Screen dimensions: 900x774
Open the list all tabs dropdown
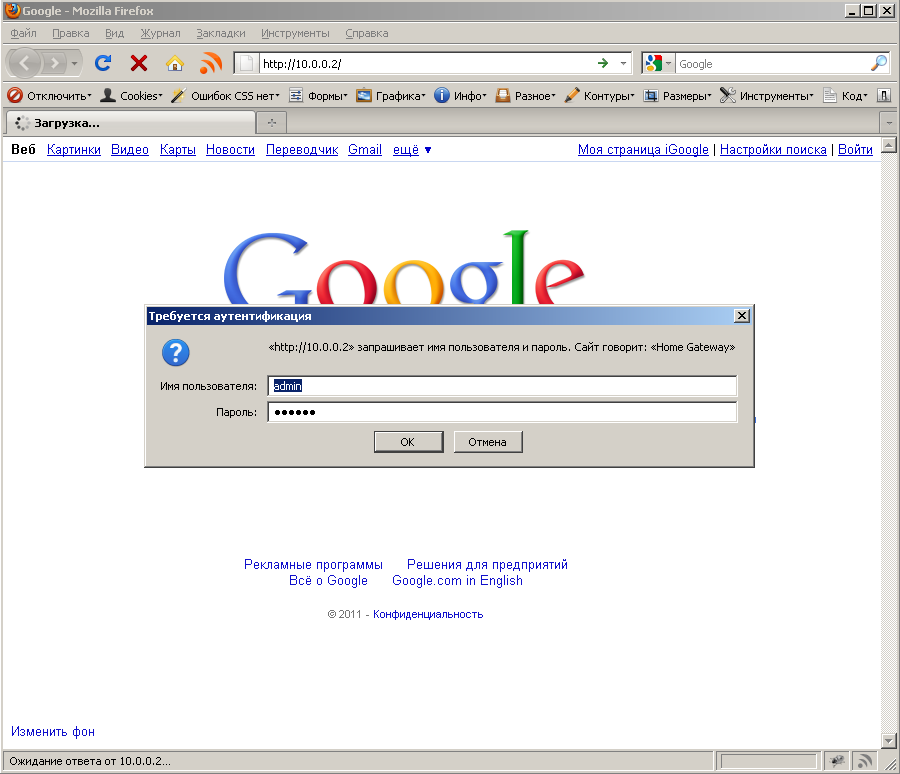pos(889,123)
